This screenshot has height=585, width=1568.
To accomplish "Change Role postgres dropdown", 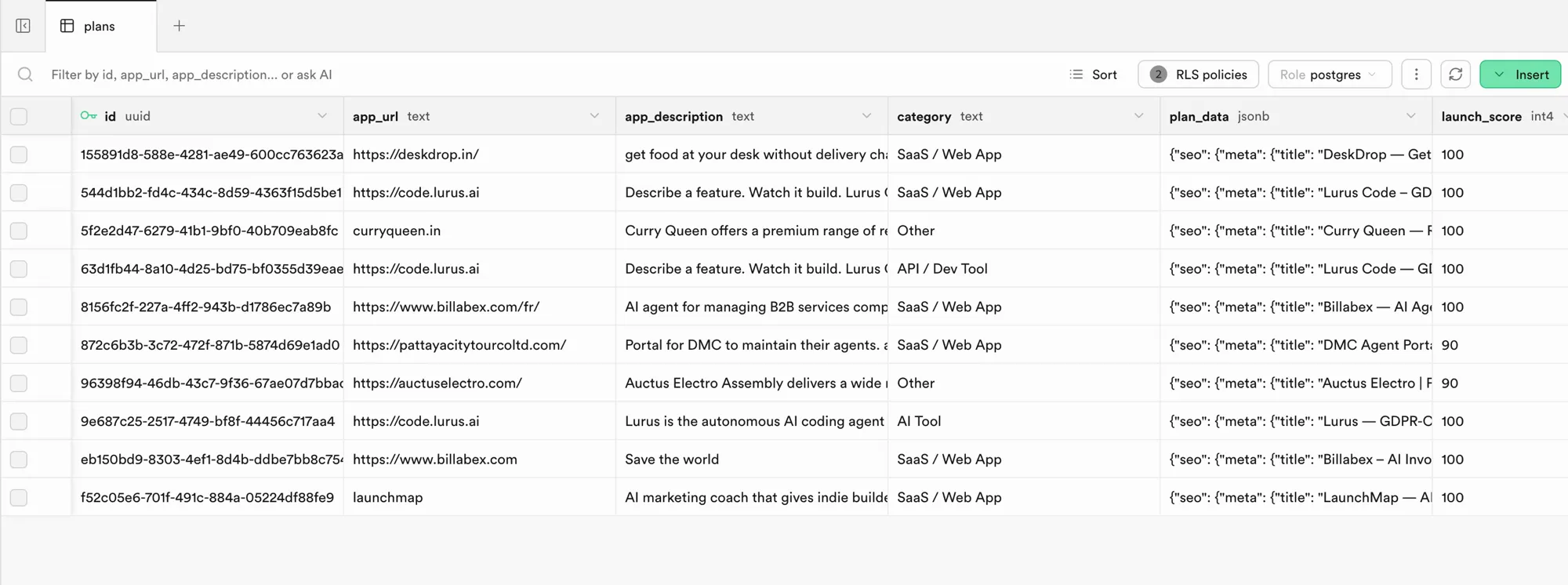I will pos(1330,74).
